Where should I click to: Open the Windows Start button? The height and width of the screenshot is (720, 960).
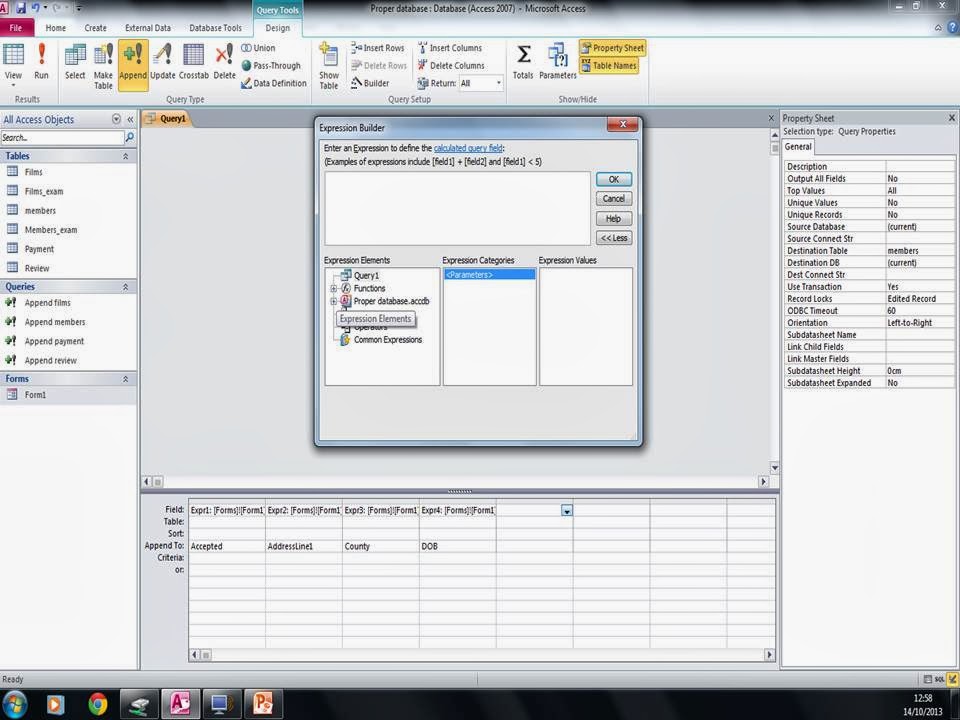click(x=14, y=704)
